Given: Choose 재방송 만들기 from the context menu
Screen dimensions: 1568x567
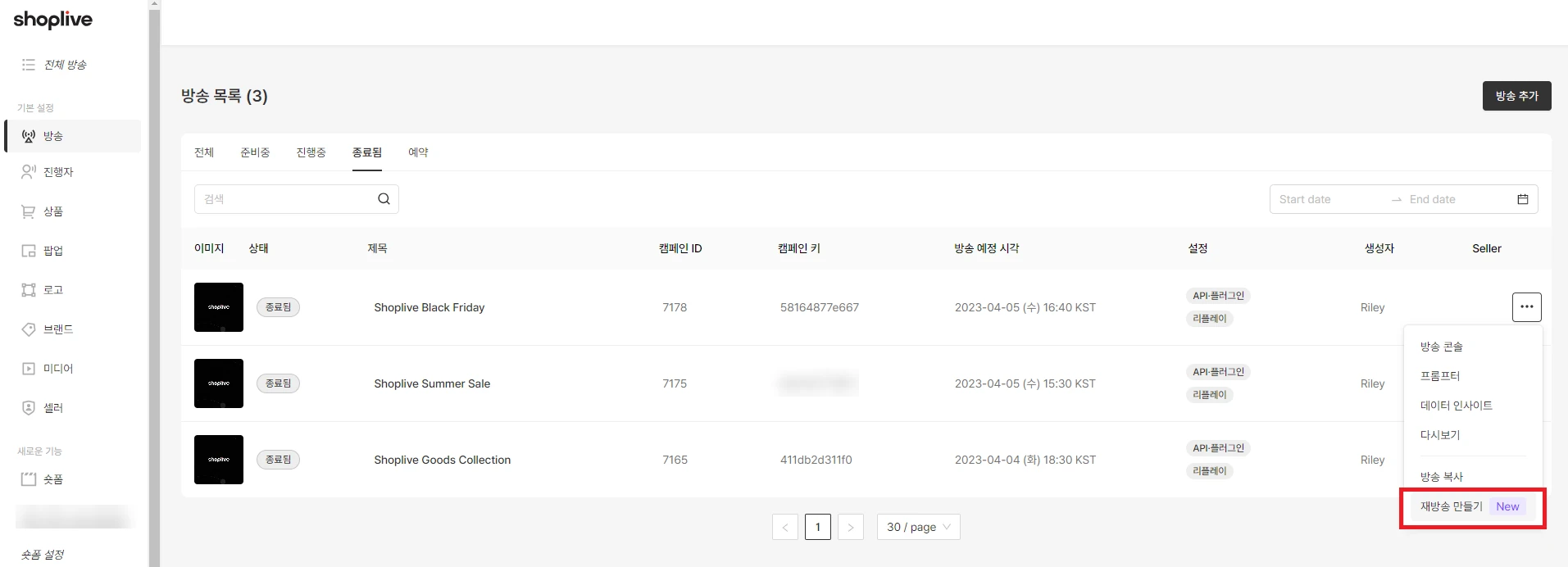Looking at the screenshot, I should click(1473, 506).
